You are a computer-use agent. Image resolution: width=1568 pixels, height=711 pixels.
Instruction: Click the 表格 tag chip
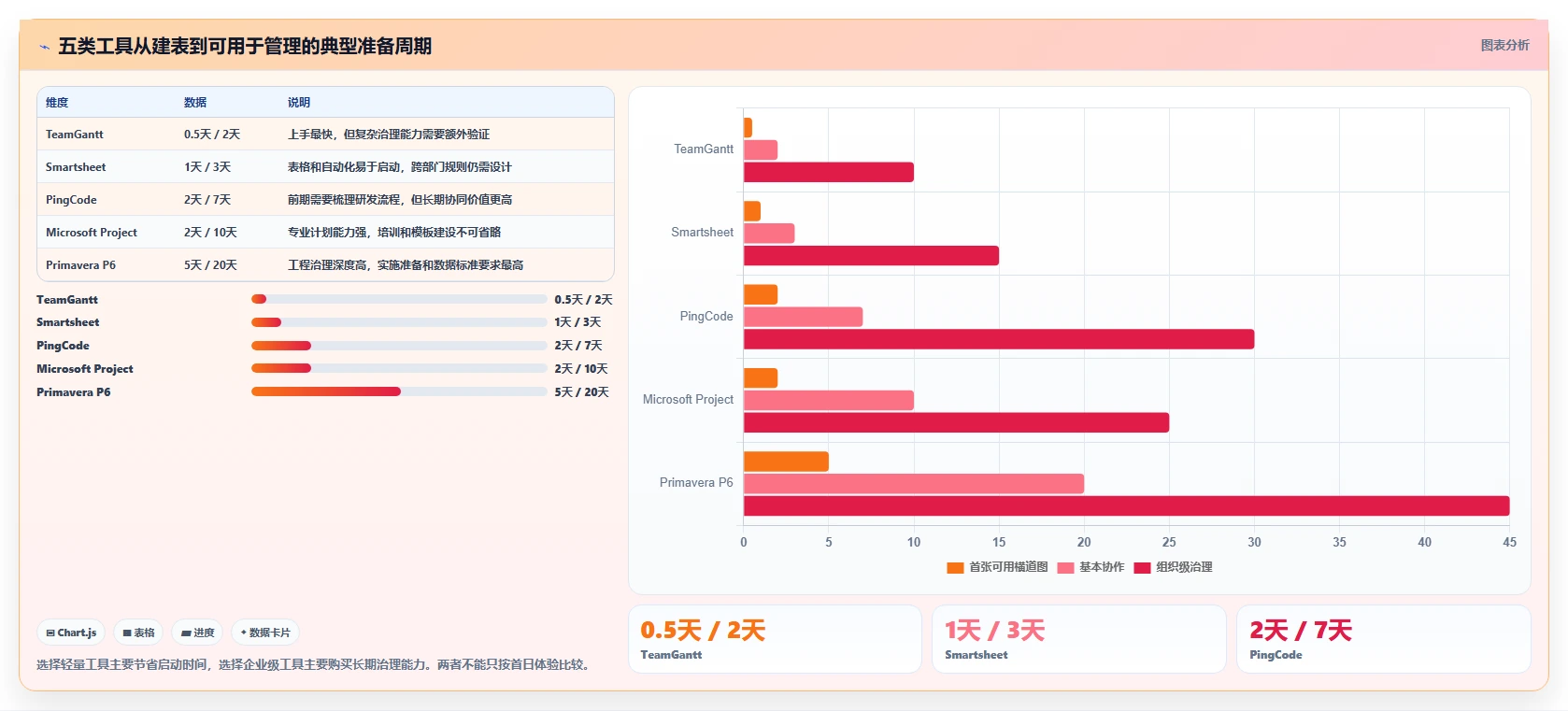coord(138,633)
